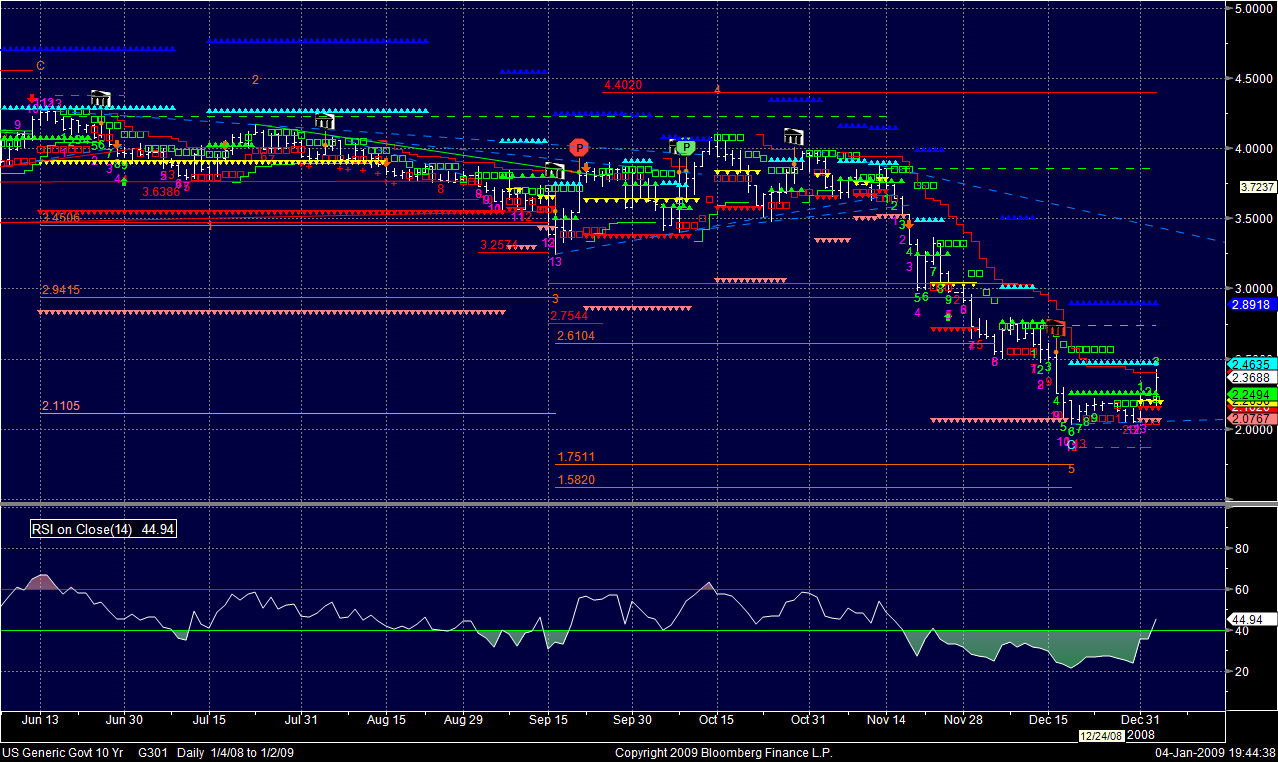Open the bank event icon above Jun 13 bars
The width and height of the screenshot is (1278, 762).
100,98
